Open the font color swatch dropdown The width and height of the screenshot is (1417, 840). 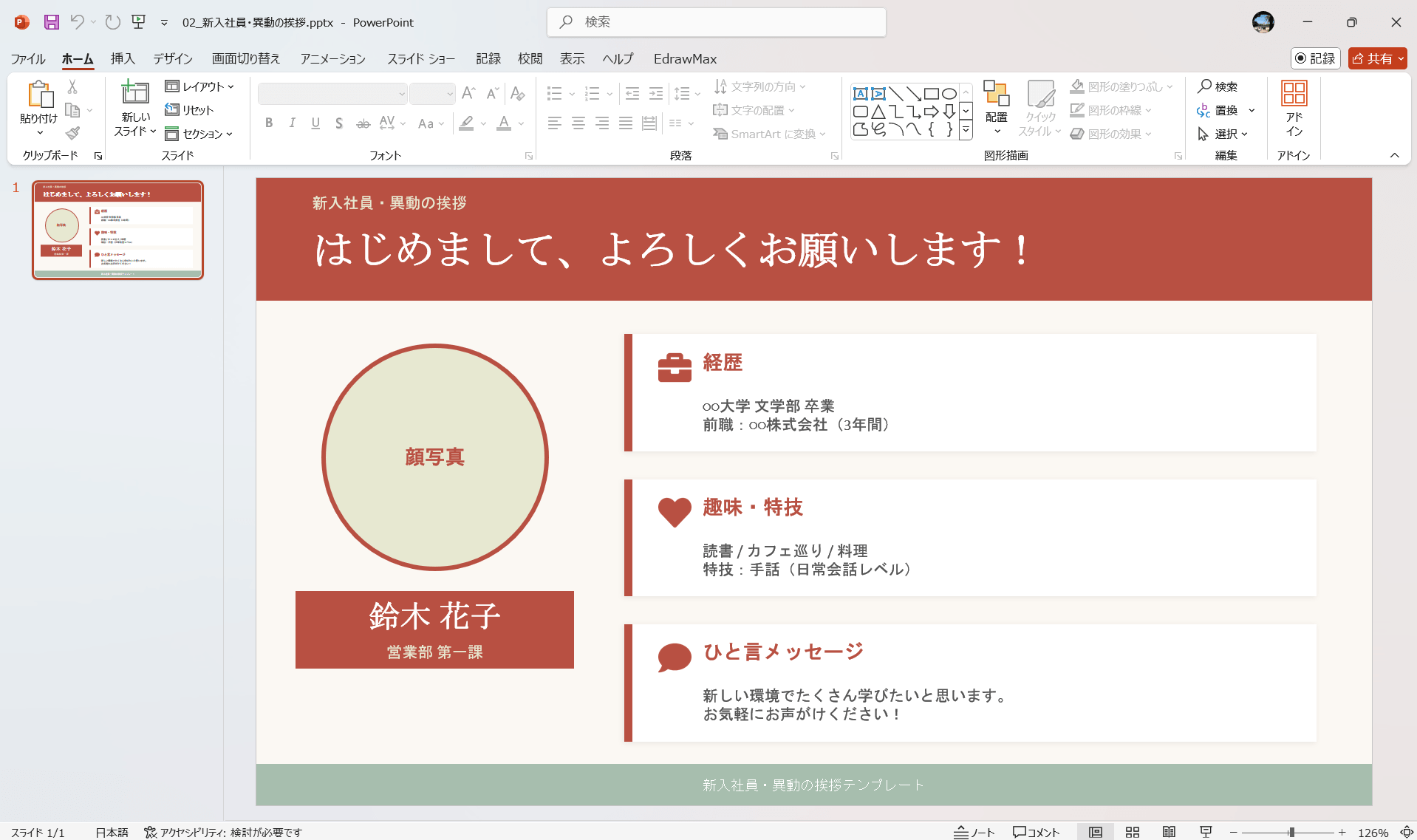(522, 124)
